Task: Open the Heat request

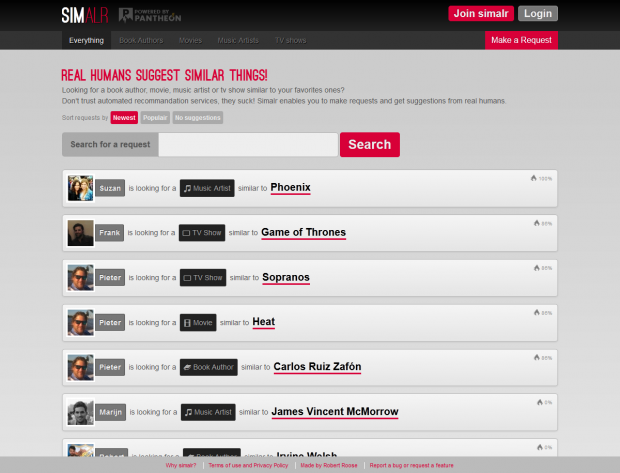Action: tap(264, 322)
